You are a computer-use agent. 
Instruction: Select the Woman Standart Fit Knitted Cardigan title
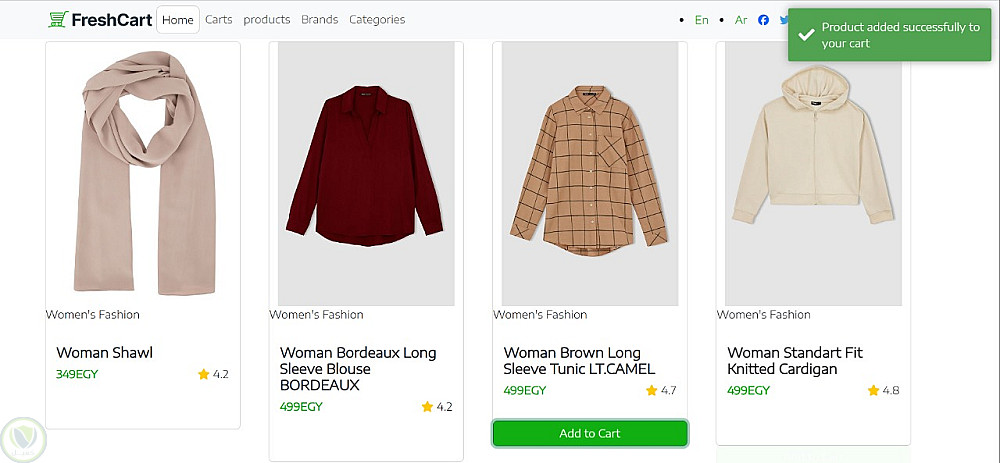[x=795, y=361]
